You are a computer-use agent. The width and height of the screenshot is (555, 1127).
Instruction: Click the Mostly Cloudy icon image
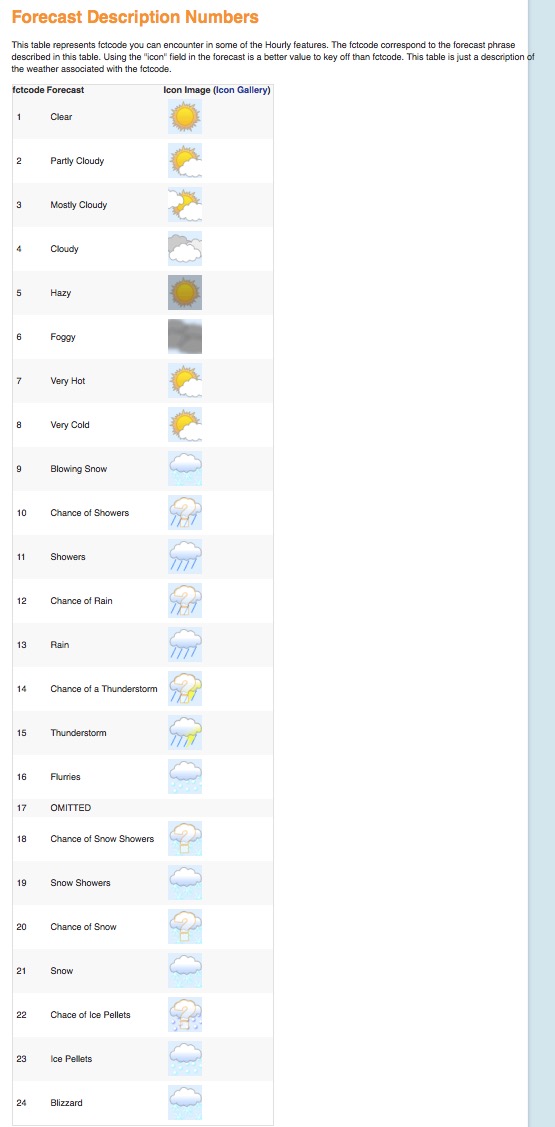(x=185, y=205)
